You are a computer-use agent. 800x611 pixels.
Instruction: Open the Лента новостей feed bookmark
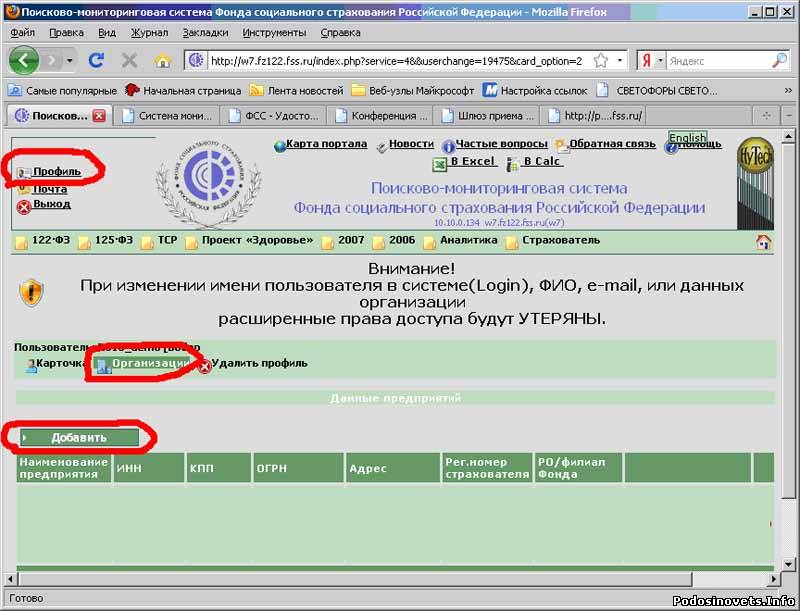click(x=296, y=91)
